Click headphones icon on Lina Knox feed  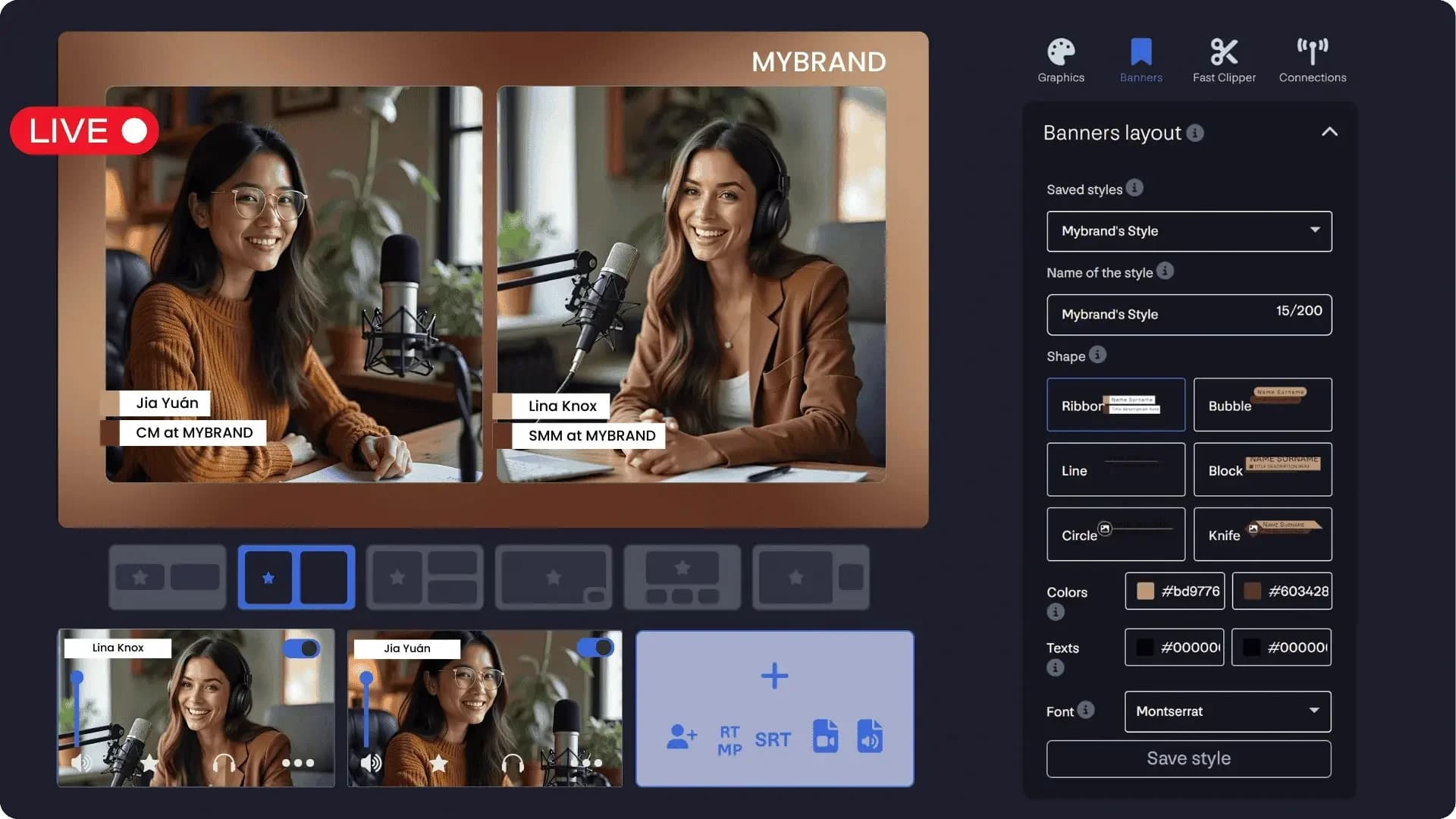(224, 763)
